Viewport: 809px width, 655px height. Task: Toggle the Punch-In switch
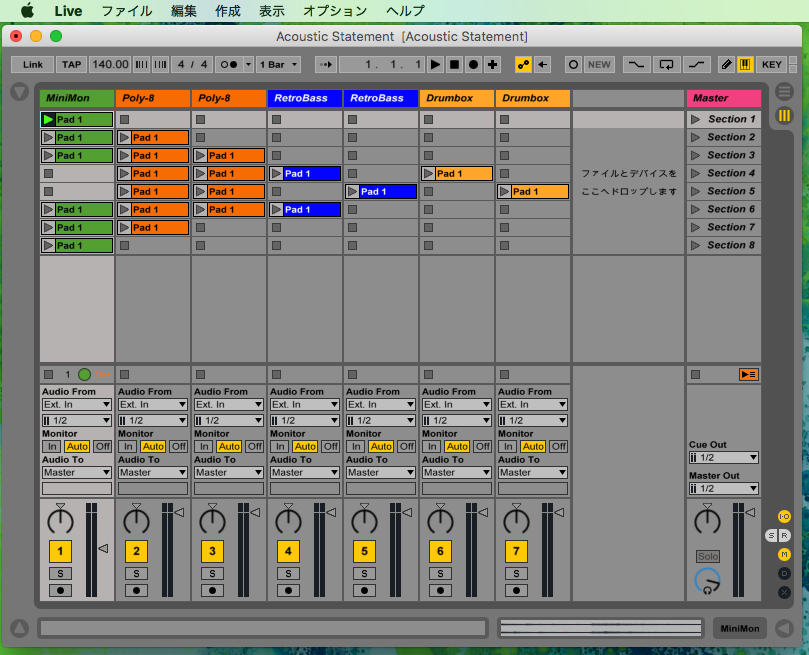click(636, 64)
